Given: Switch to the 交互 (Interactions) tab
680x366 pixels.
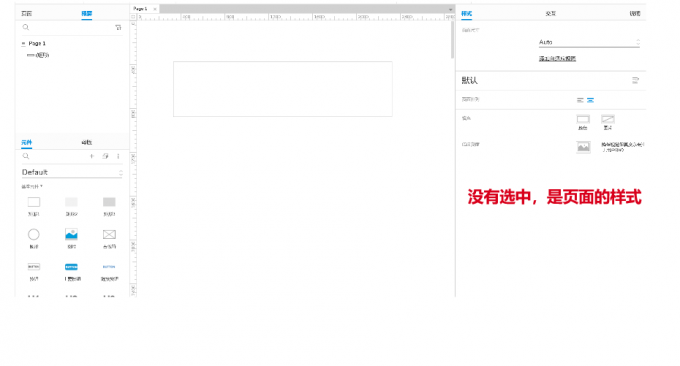Looking at the screenshot, I should 551,13.
